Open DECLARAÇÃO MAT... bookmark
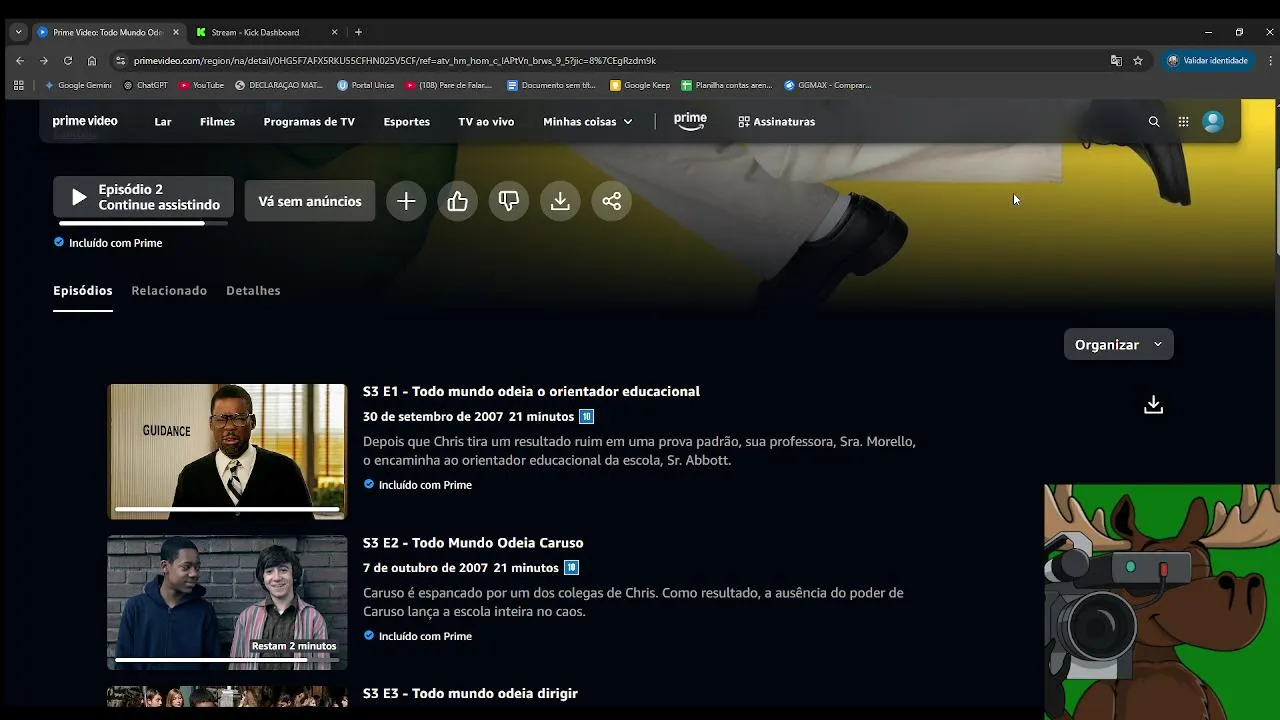This screenshot has width=1280, height=720. [279, 85]
